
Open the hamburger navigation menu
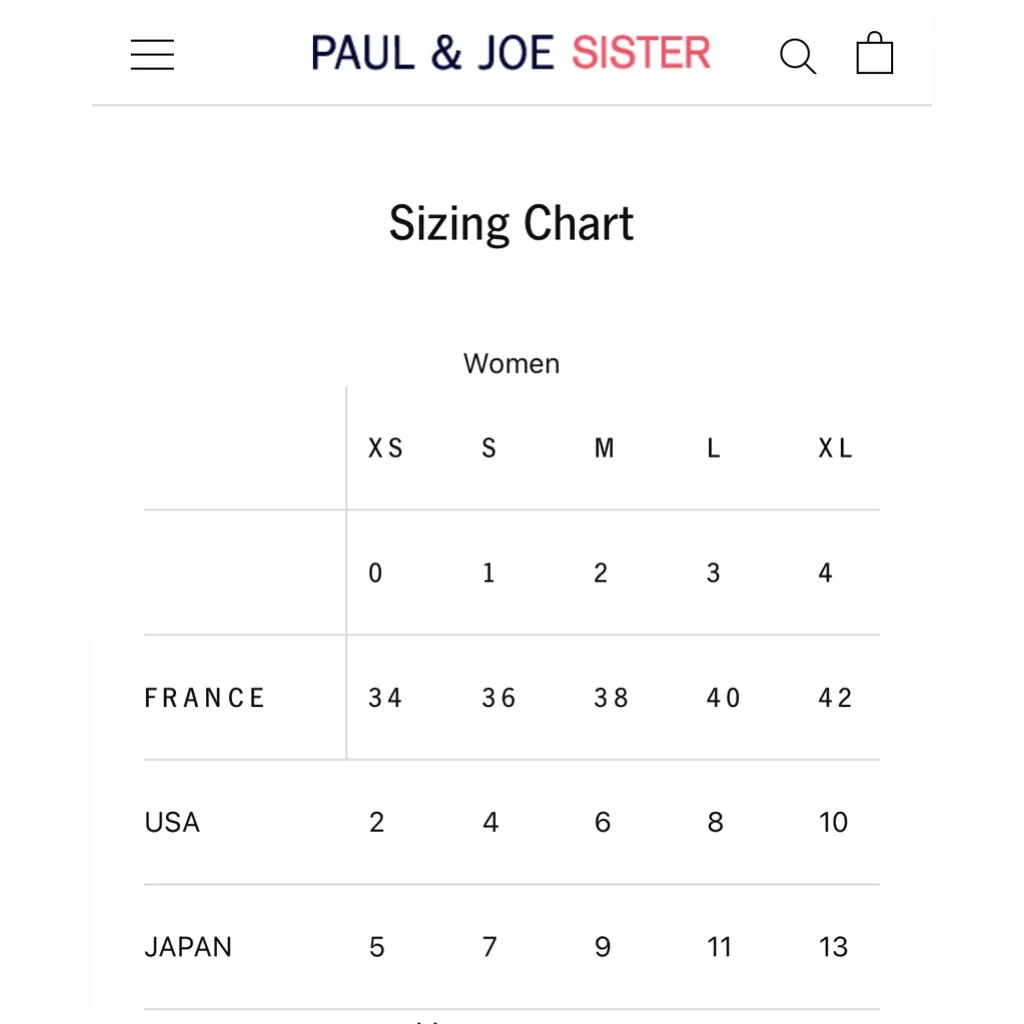(152, 54)
